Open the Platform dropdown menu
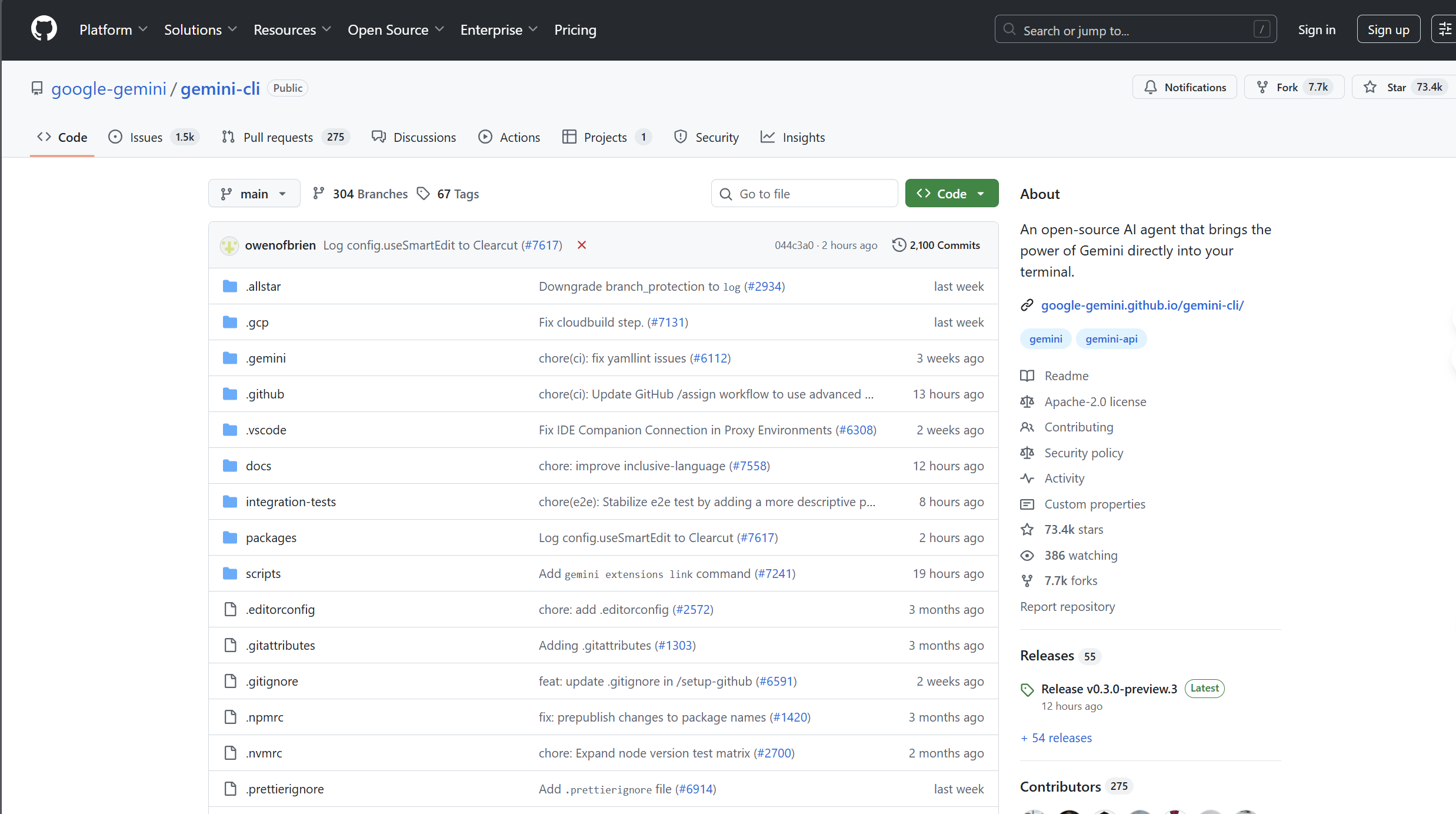This screenshot has height=814, width=1456. 114,29
